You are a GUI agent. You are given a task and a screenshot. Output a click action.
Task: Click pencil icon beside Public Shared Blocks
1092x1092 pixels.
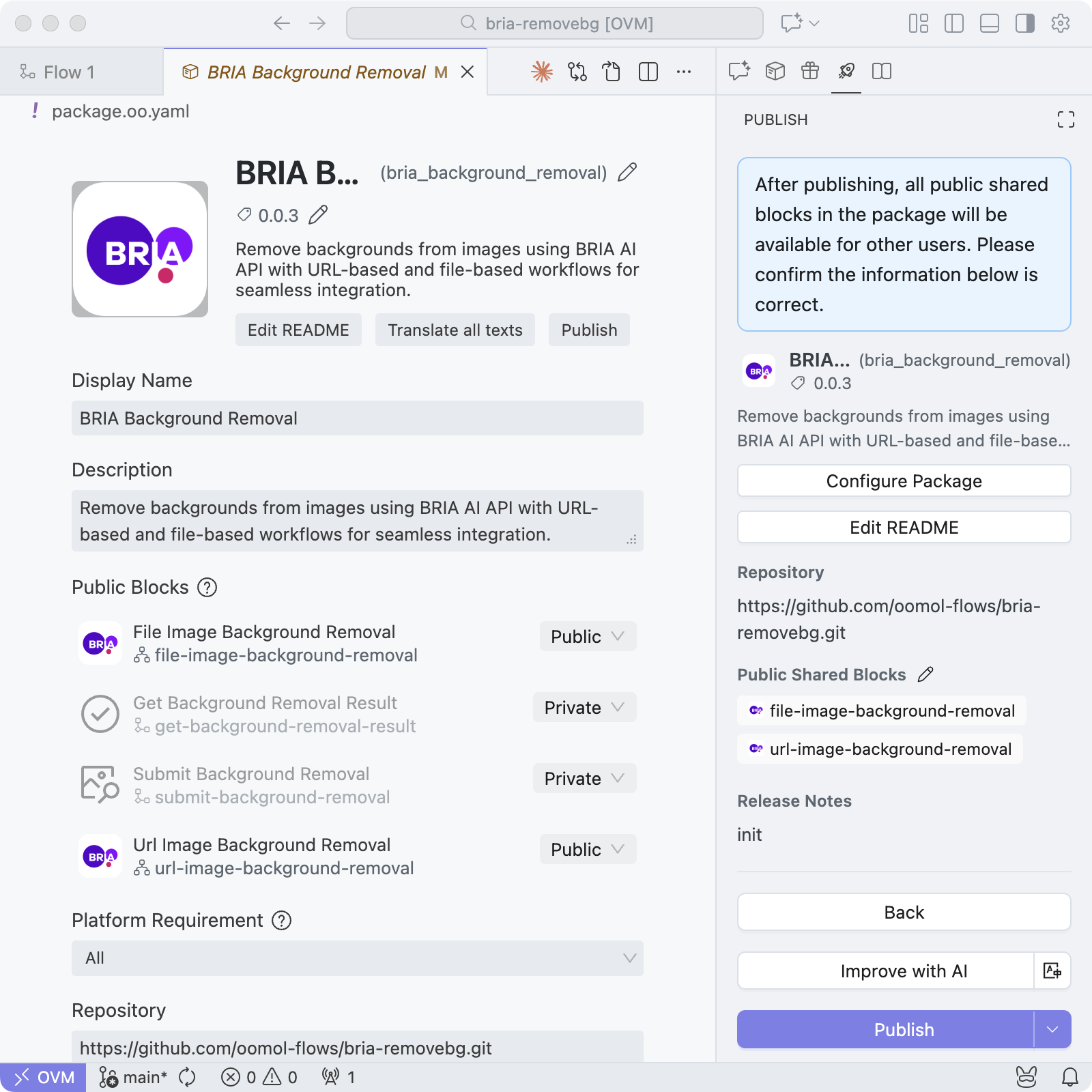(925, 675)
